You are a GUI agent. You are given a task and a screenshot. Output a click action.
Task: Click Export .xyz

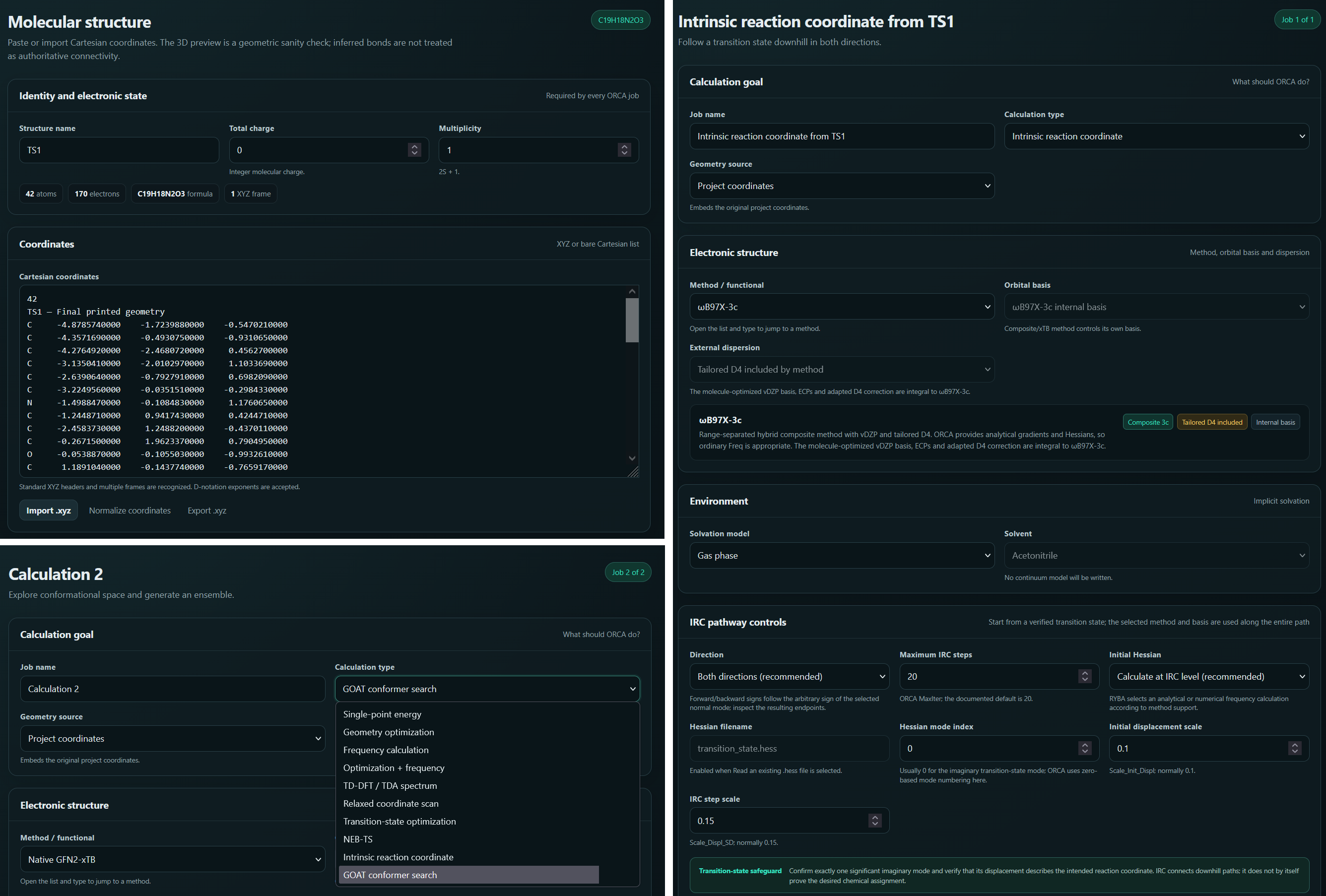(x=207, y=511)
